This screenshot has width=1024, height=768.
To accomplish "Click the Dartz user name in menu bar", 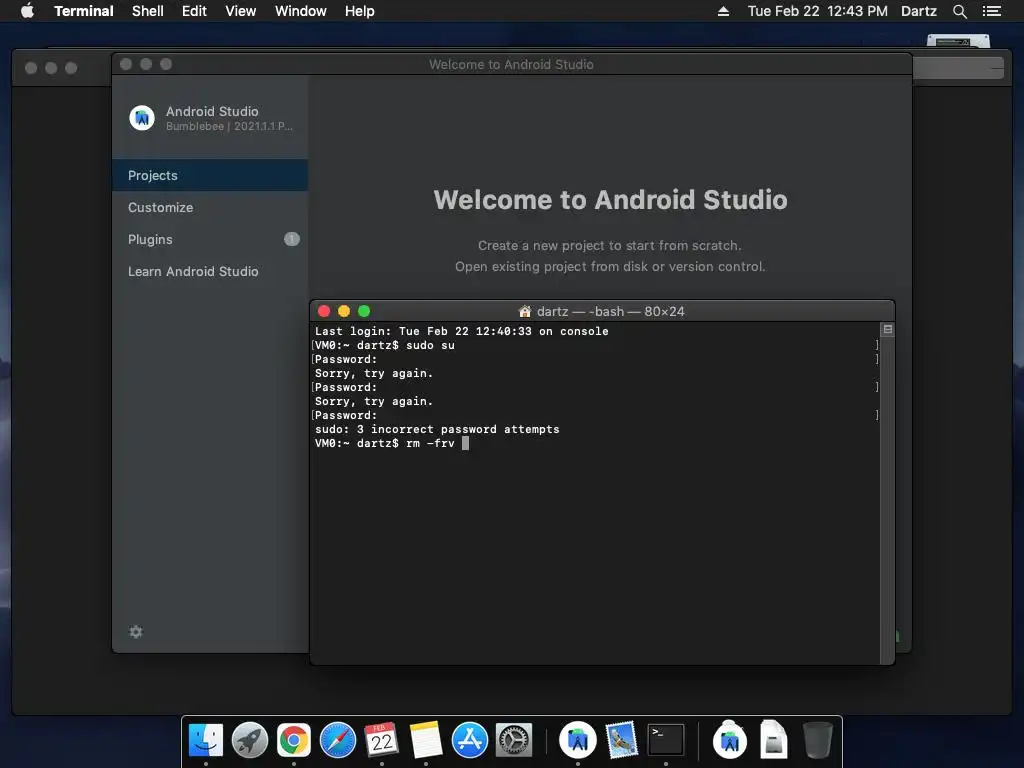I will pyautogui.click(x=918, y=11).
